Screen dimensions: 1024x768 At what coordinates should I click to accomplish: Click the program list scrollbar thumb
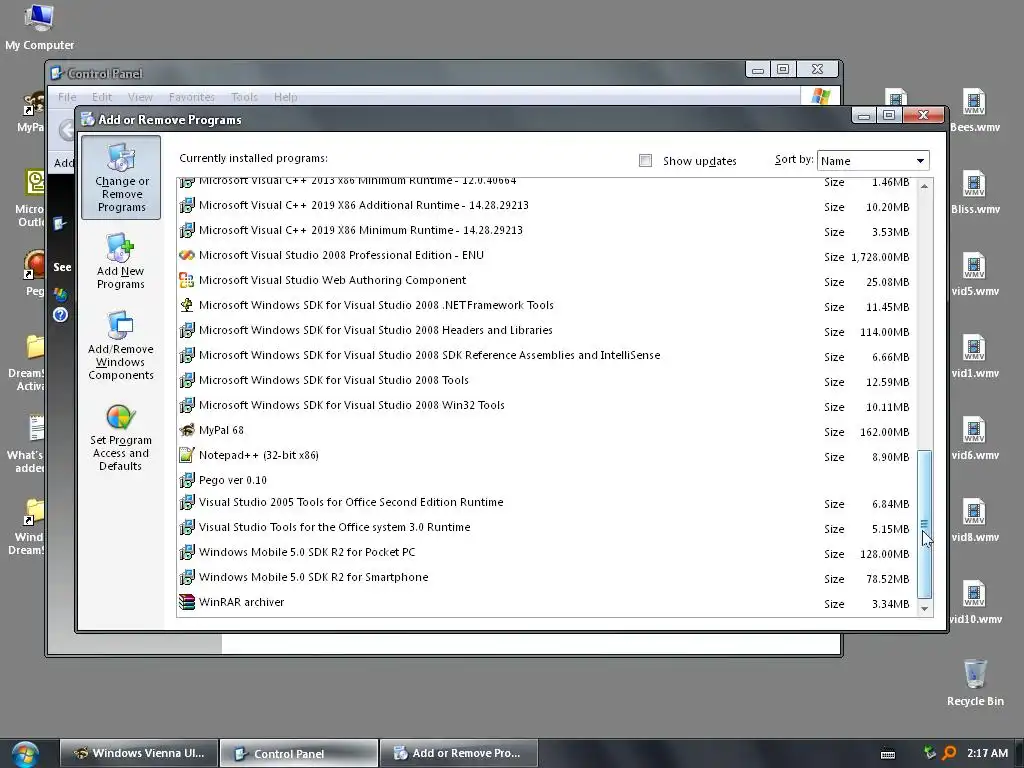[x=924, y=524]
